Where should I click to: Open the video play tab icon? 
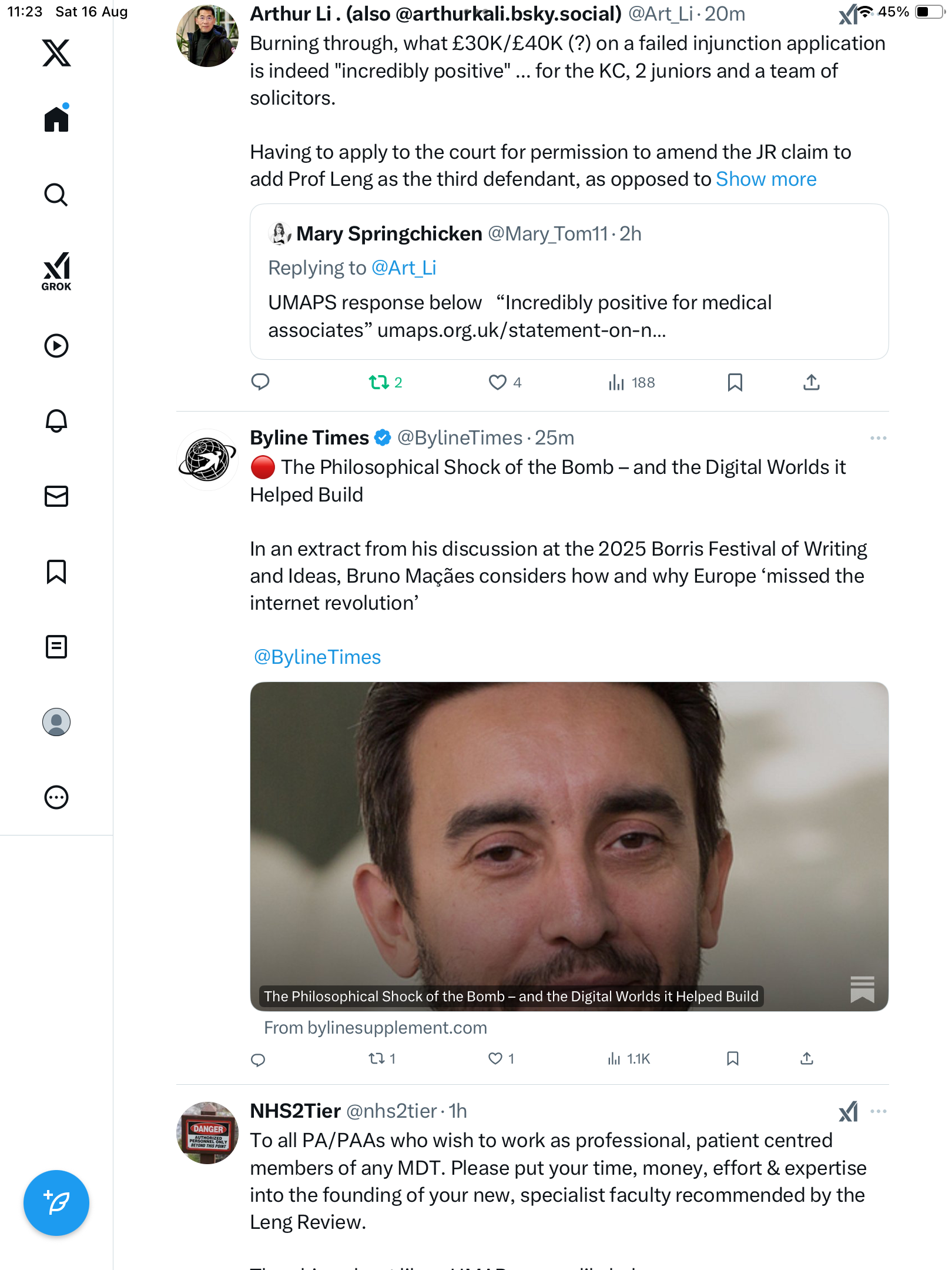click(x=56, y=346)
